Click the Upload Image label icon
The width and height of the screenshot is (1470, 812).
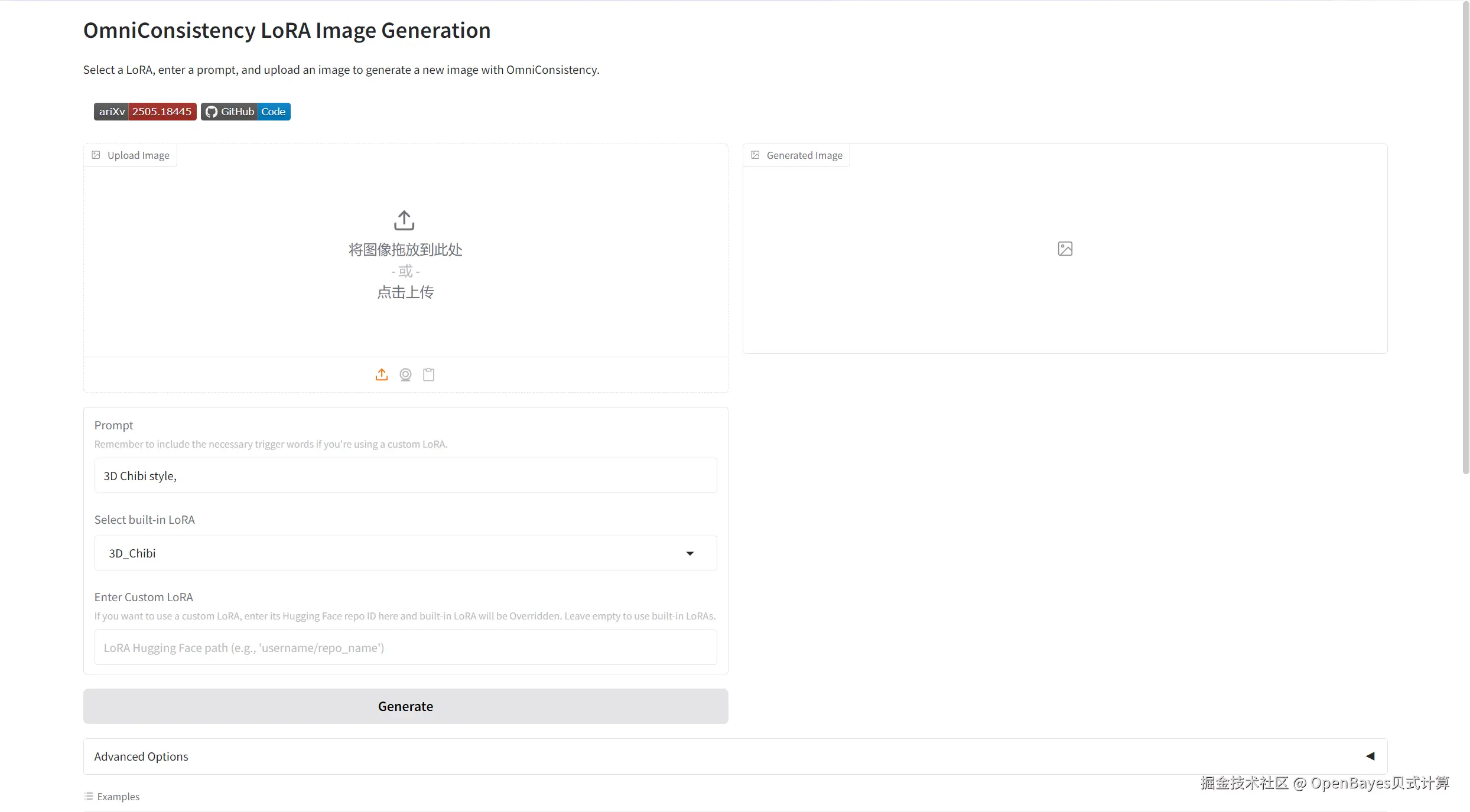point(96,155)
